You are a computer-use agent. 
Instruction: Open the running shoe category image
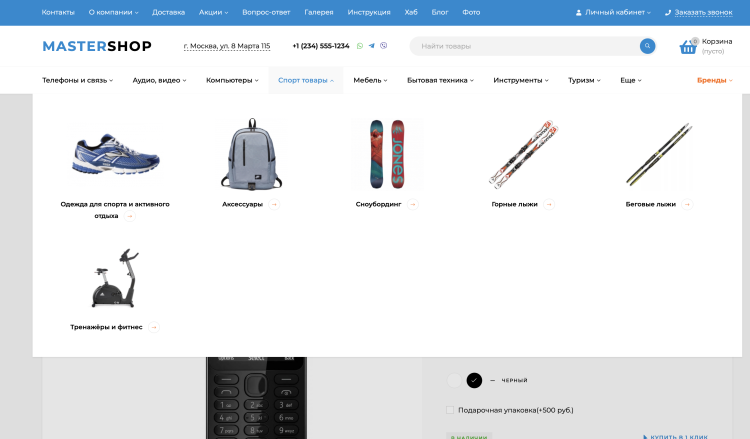[115, 154]
